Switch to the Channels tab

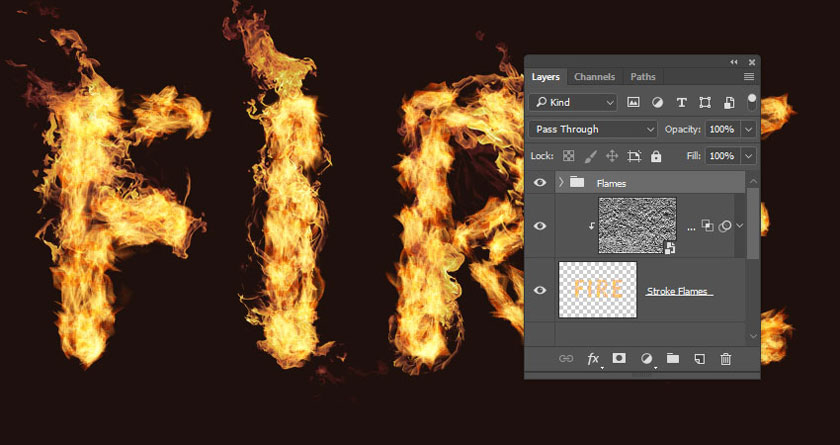click(x=594, y=77)
